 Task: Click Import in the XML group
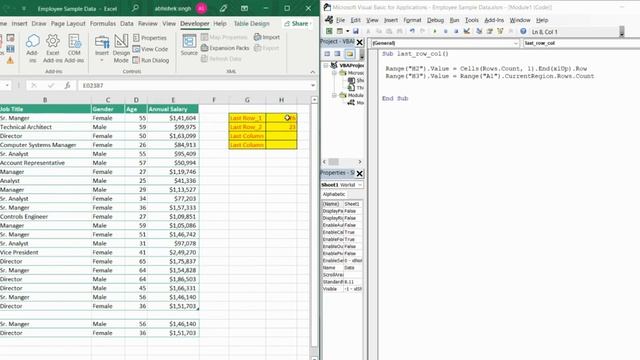click(267, 37)
